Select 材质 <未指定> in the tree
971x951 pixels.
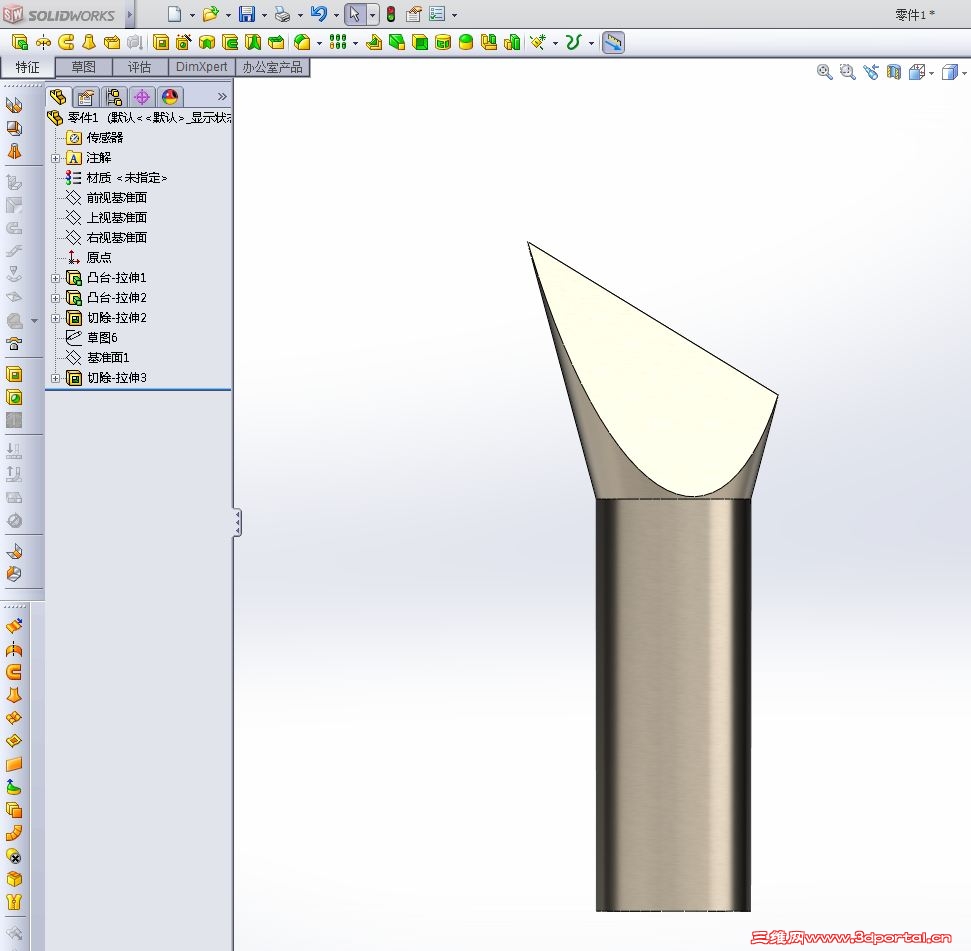pos(116,178)
